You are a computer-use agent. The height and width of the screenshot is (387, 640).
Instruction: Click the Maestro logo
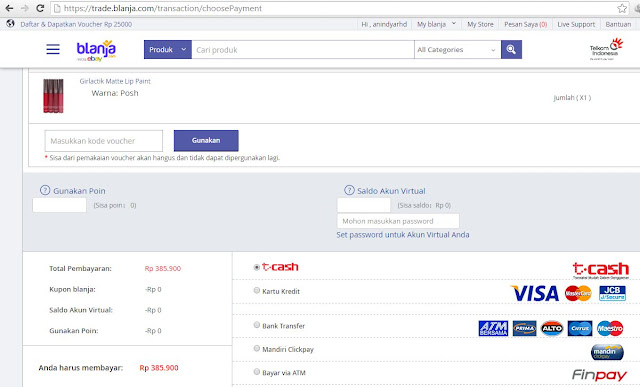[610, 328]
